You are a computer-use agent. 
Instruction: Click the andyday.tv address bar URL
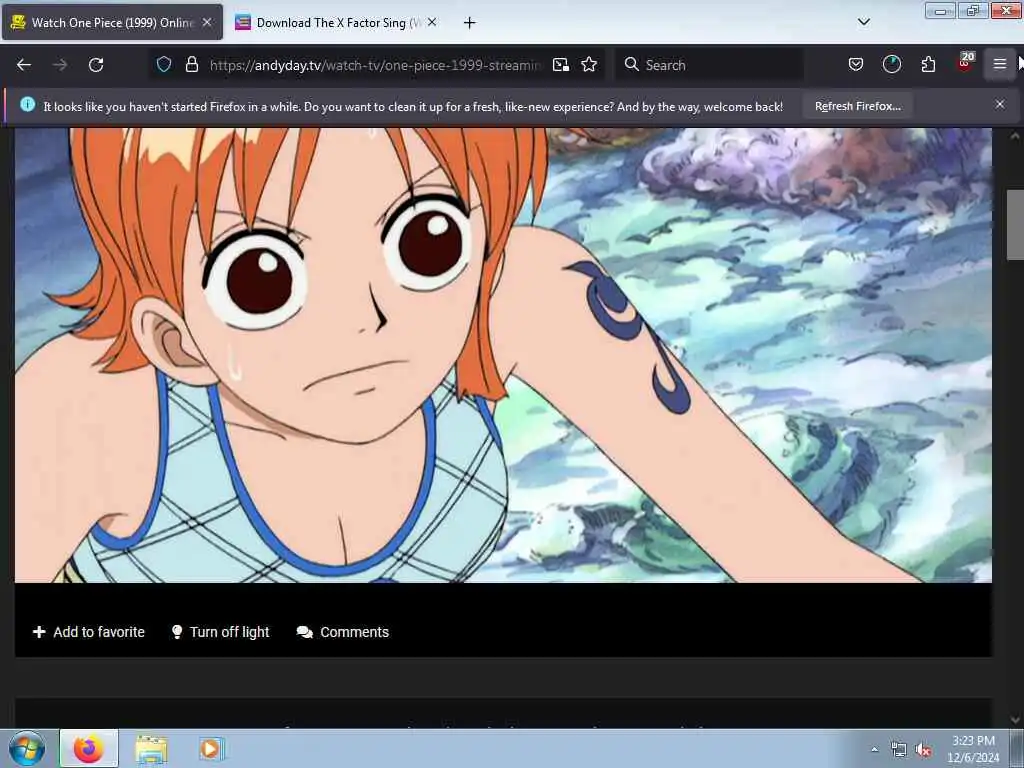pos(375,65)
